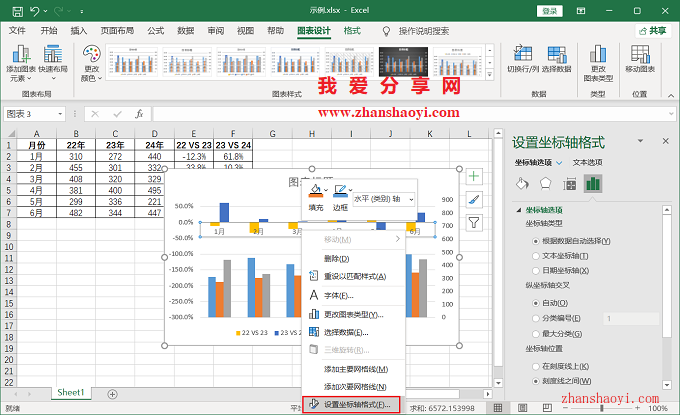The image size is (680, 415).
Task: Choose 删除(D) from context menu
Action: [x=354, y=259]
